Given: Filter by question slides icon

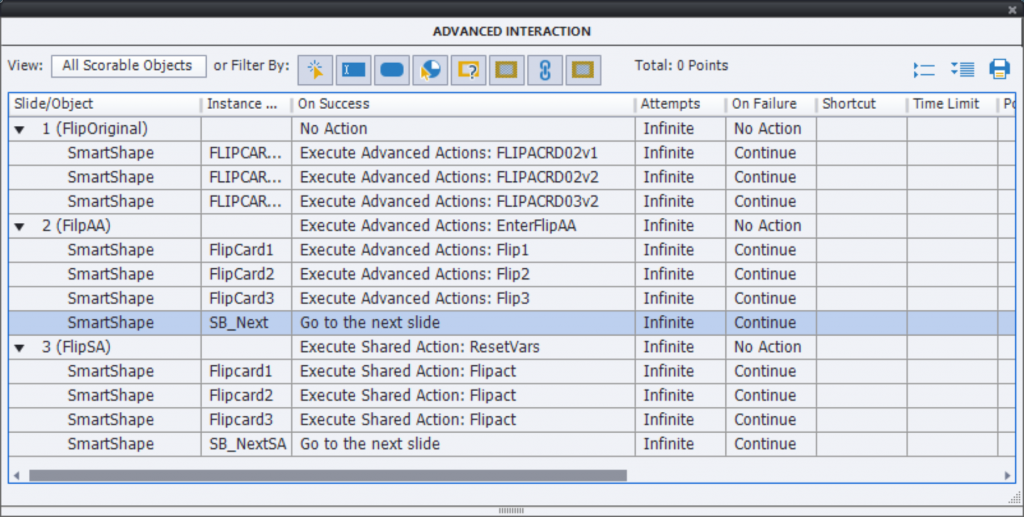Looking at the screenshot, I should point(468,69).
